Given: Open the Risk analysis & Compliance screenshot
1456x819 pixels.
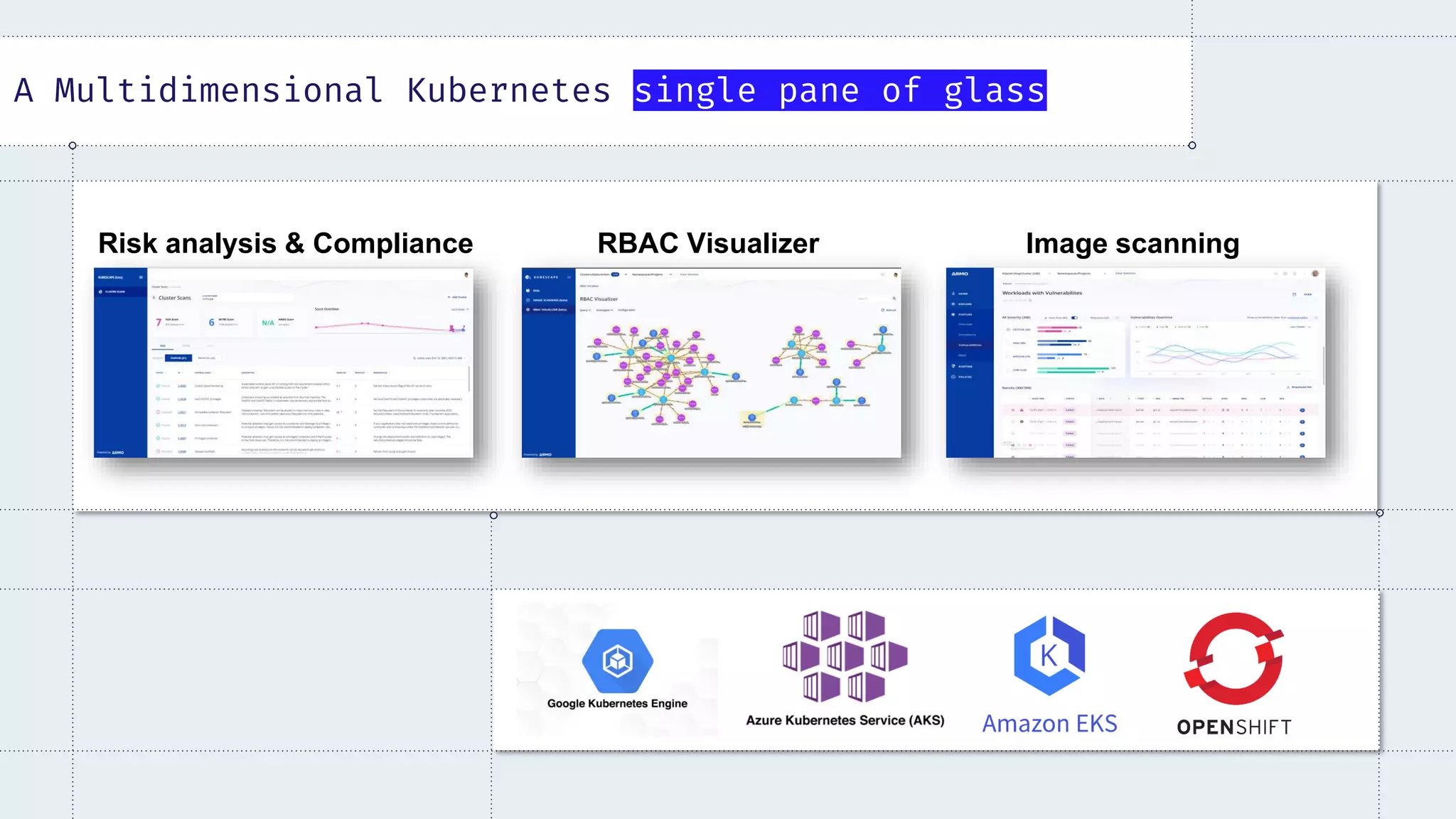Looking at the screenshot, I should (x=284, y=363).
